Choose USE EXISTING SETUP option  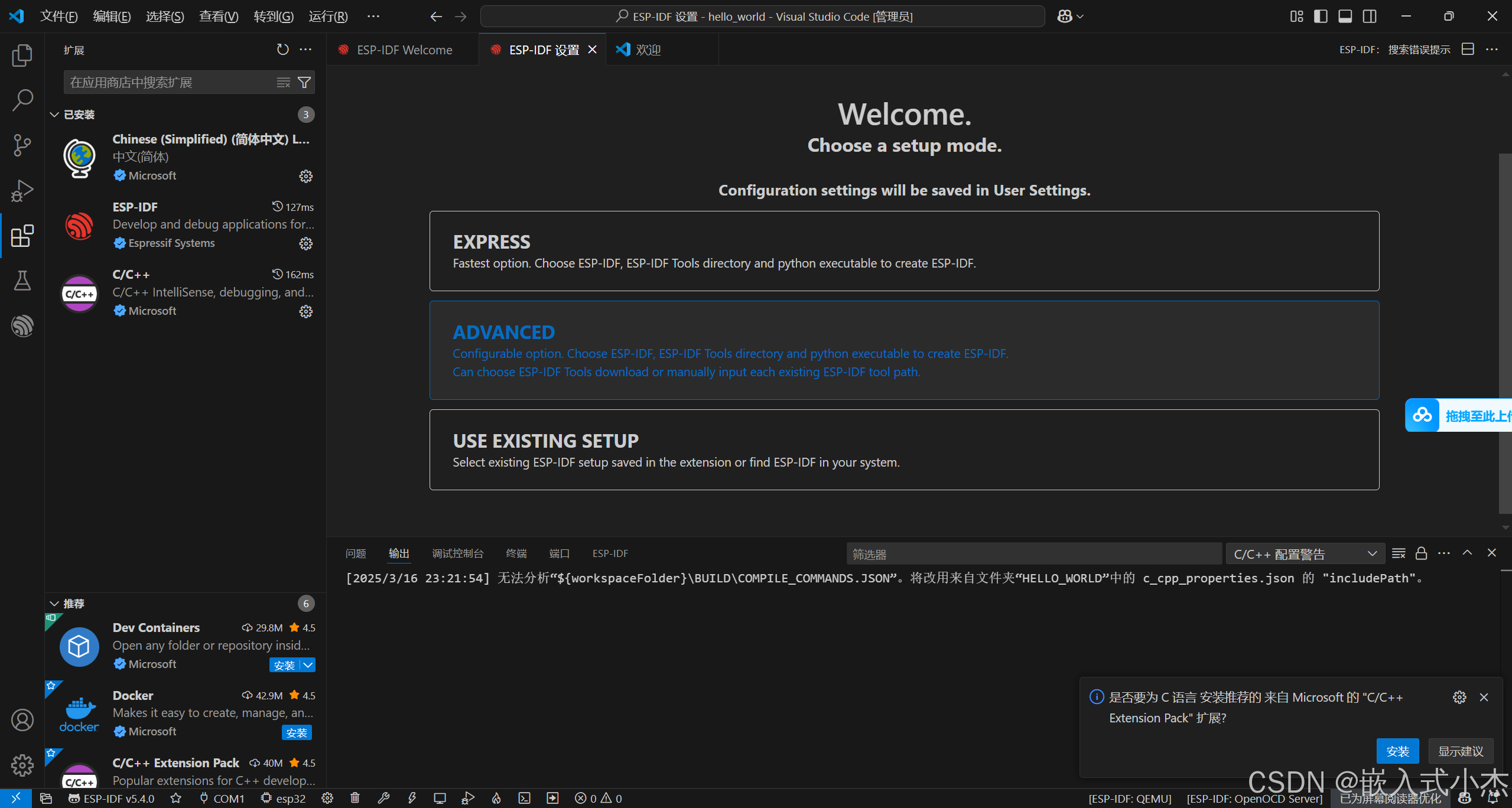tap(545, 440)
